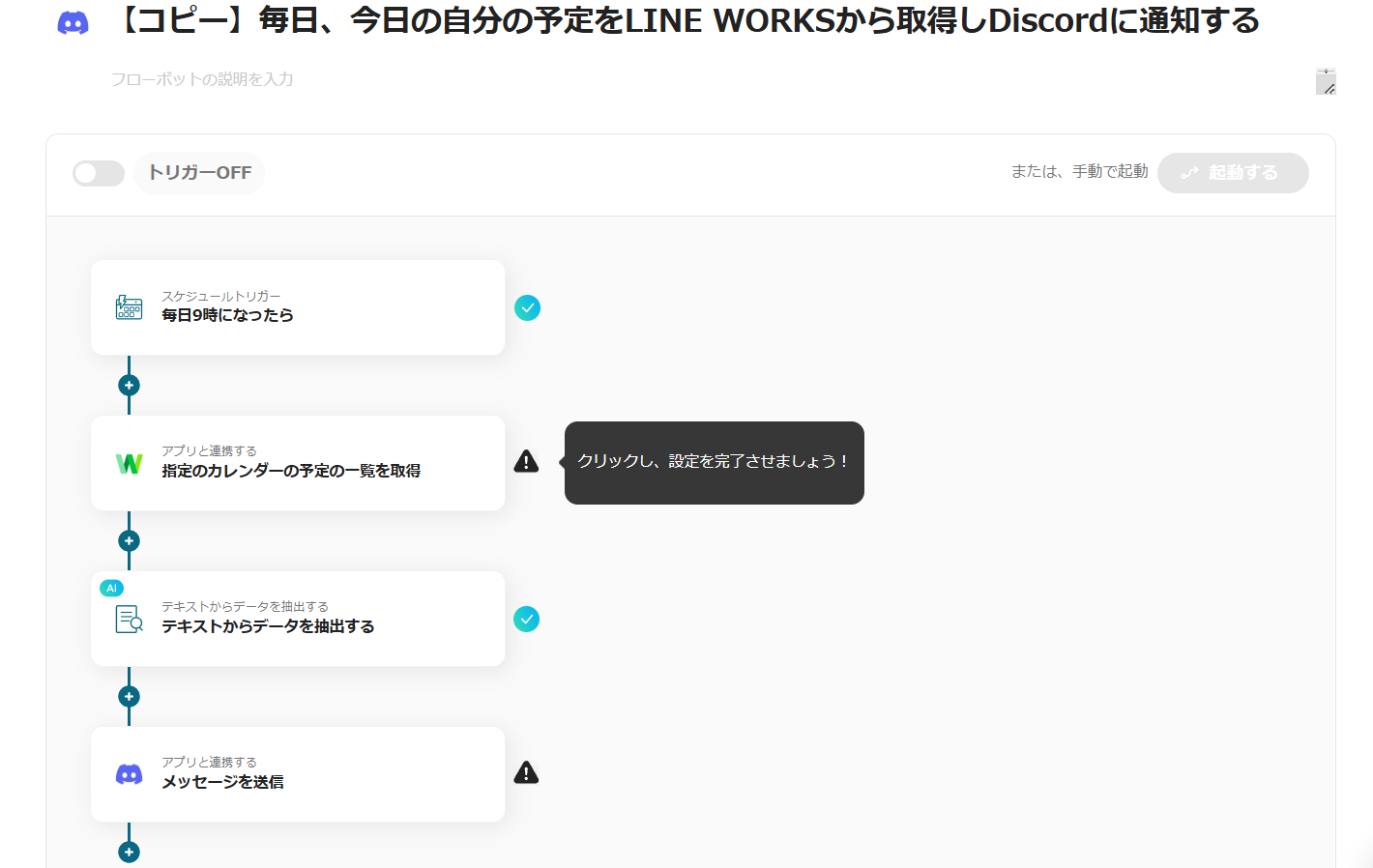Add step below the LINE WORKS calendar step
The image size is (1373, 868).
click(x=129, y=540)
